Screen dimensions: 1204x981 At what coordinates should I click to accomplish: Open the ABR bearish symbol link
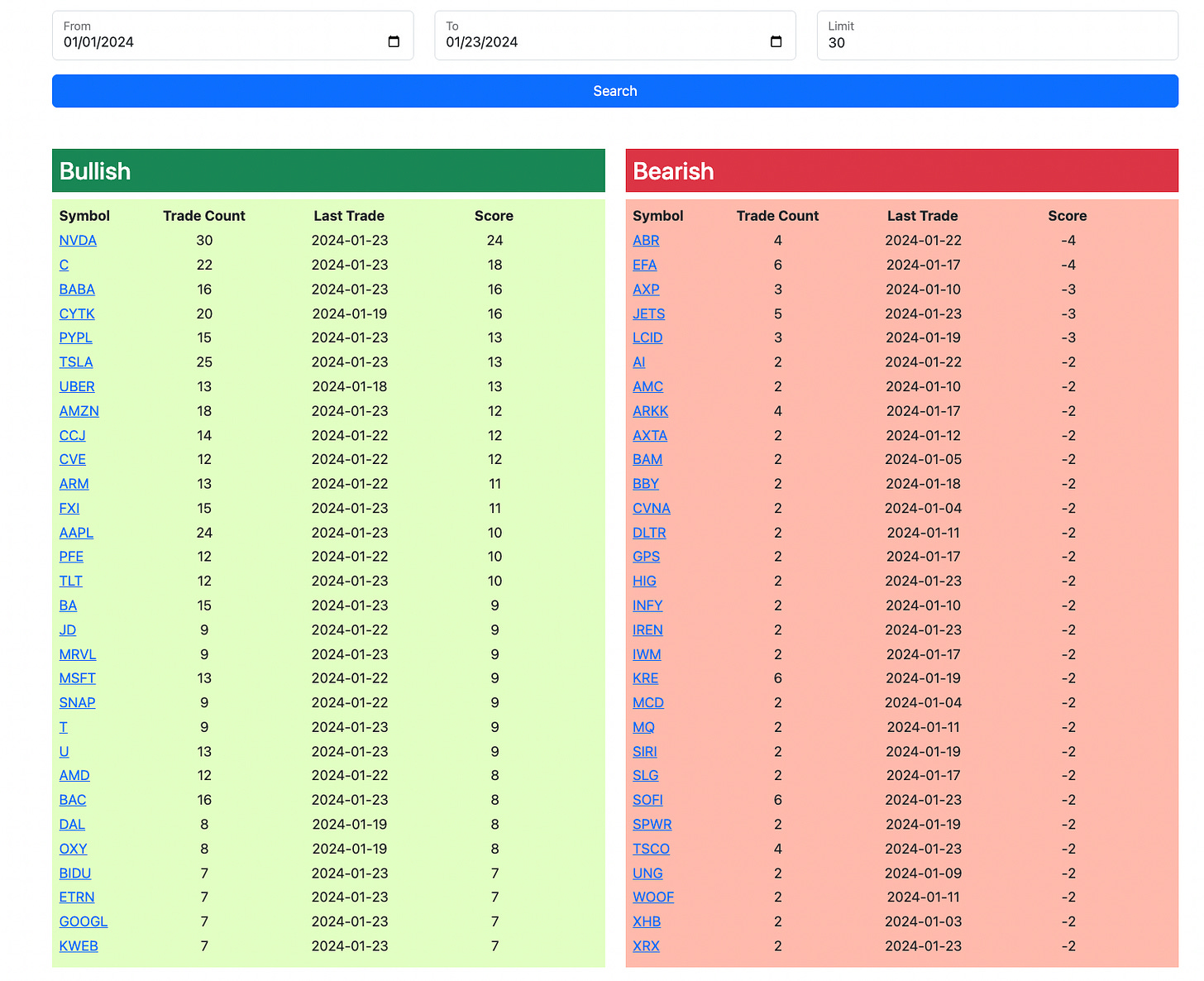point(646,241)
